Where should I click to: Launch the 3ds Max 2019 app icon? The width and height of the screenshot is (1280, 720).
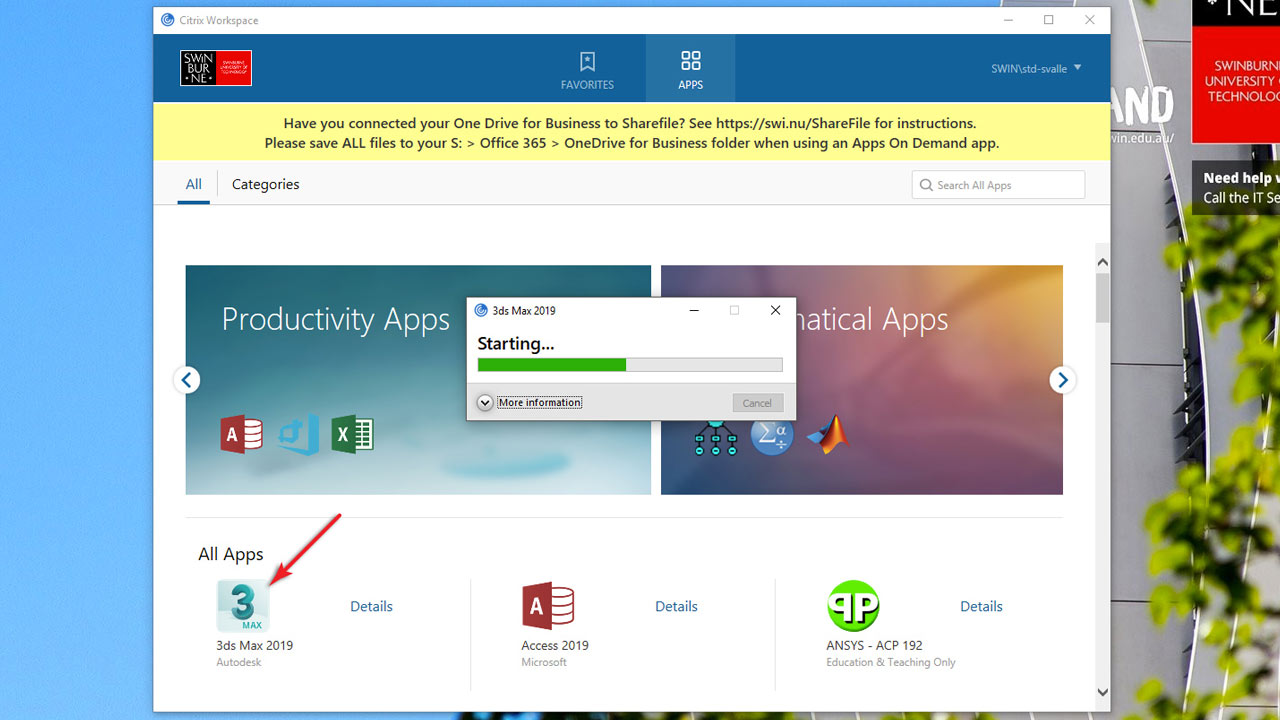pos(243,606)
